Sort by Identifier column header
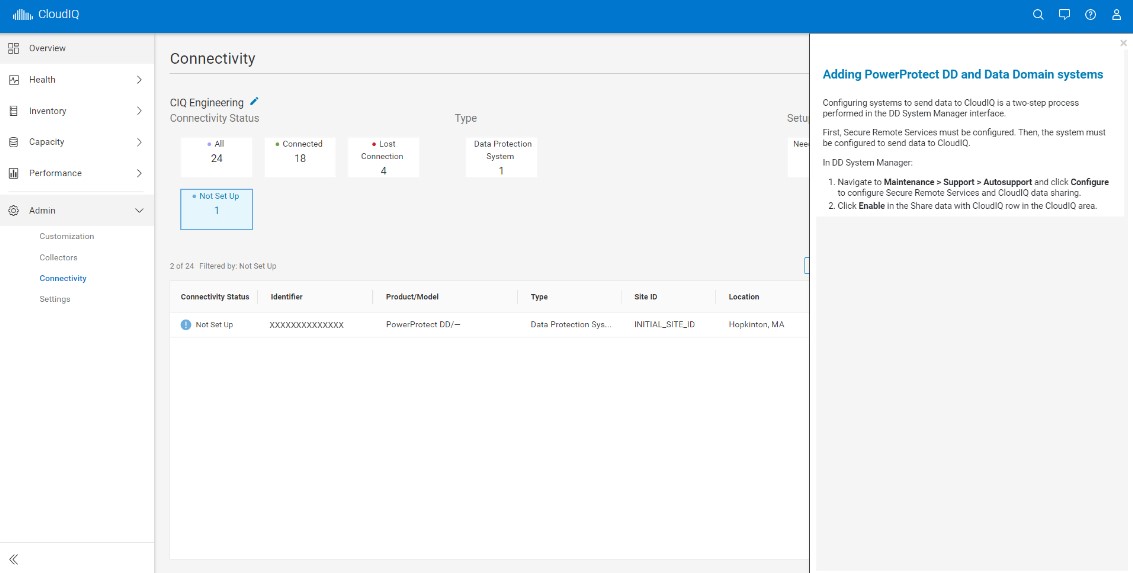Screen dimensions: 1133x573 286,297
